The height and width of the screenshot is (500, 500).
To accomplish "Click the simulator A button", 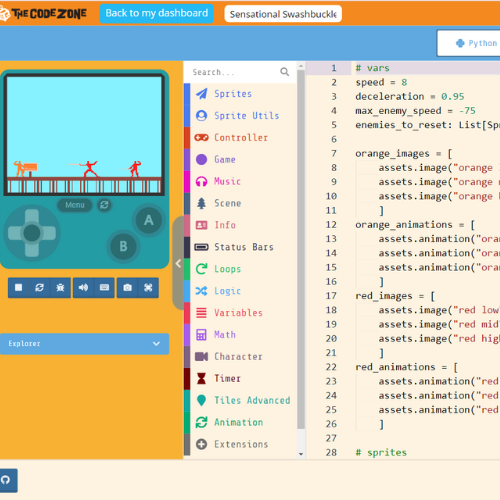I will [x=149, y=220].
